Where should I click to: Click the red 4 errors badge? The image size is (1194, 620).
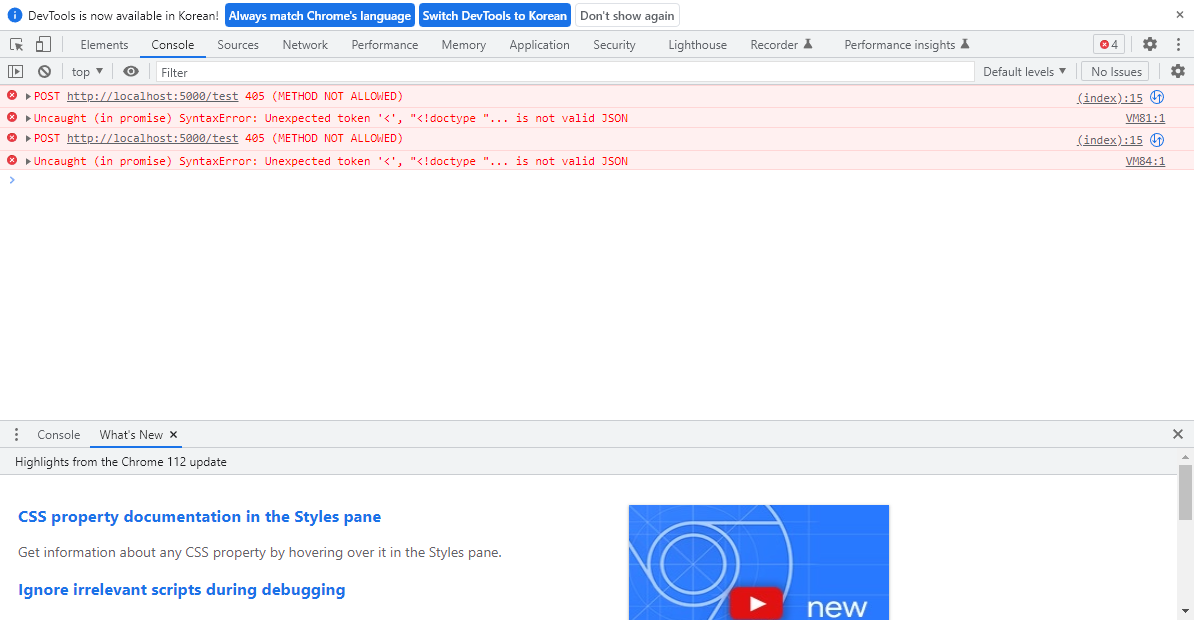point(1109,44)
